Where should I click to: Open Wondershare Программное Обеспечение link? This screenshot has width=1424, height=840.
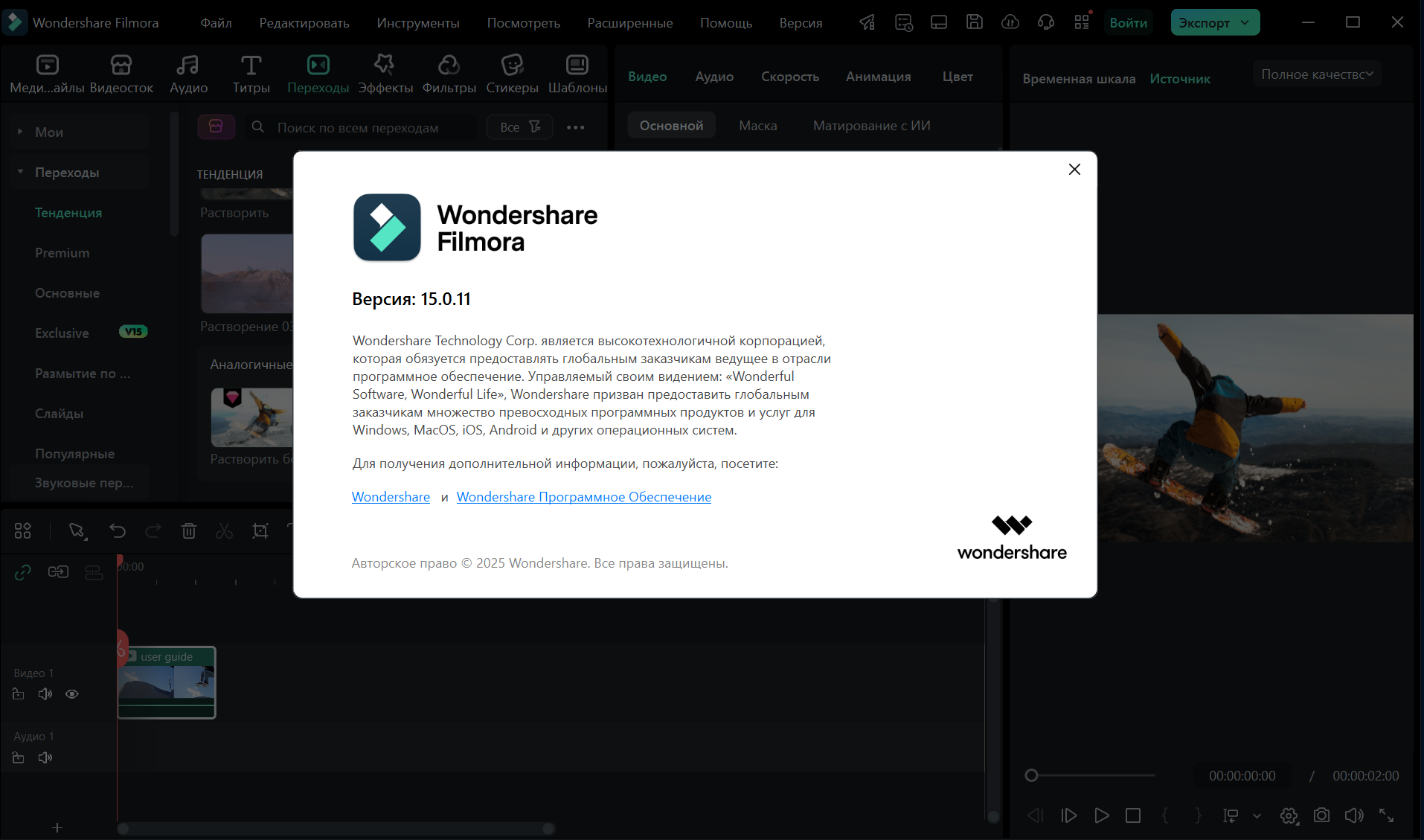(x=584, y=497)
